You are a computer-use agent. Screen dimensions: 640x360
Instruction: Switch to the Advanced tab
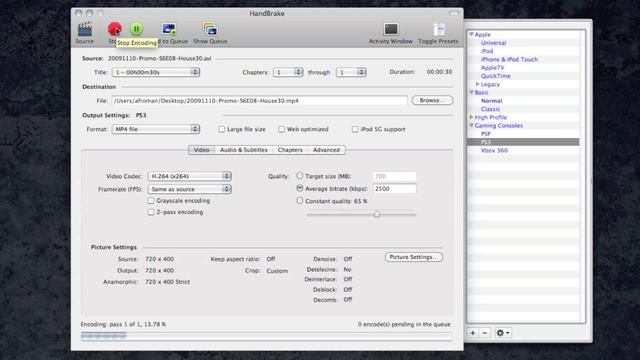pos(327,150)
